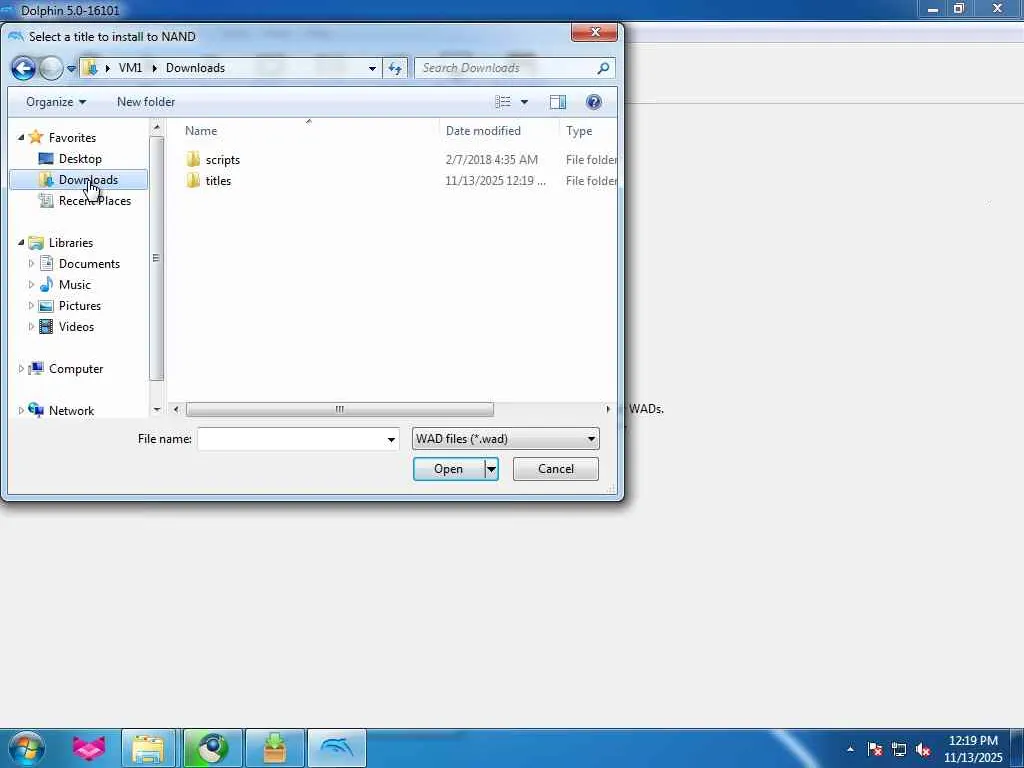Click the sidebar scrollbar down arrow

pos(157,409)
